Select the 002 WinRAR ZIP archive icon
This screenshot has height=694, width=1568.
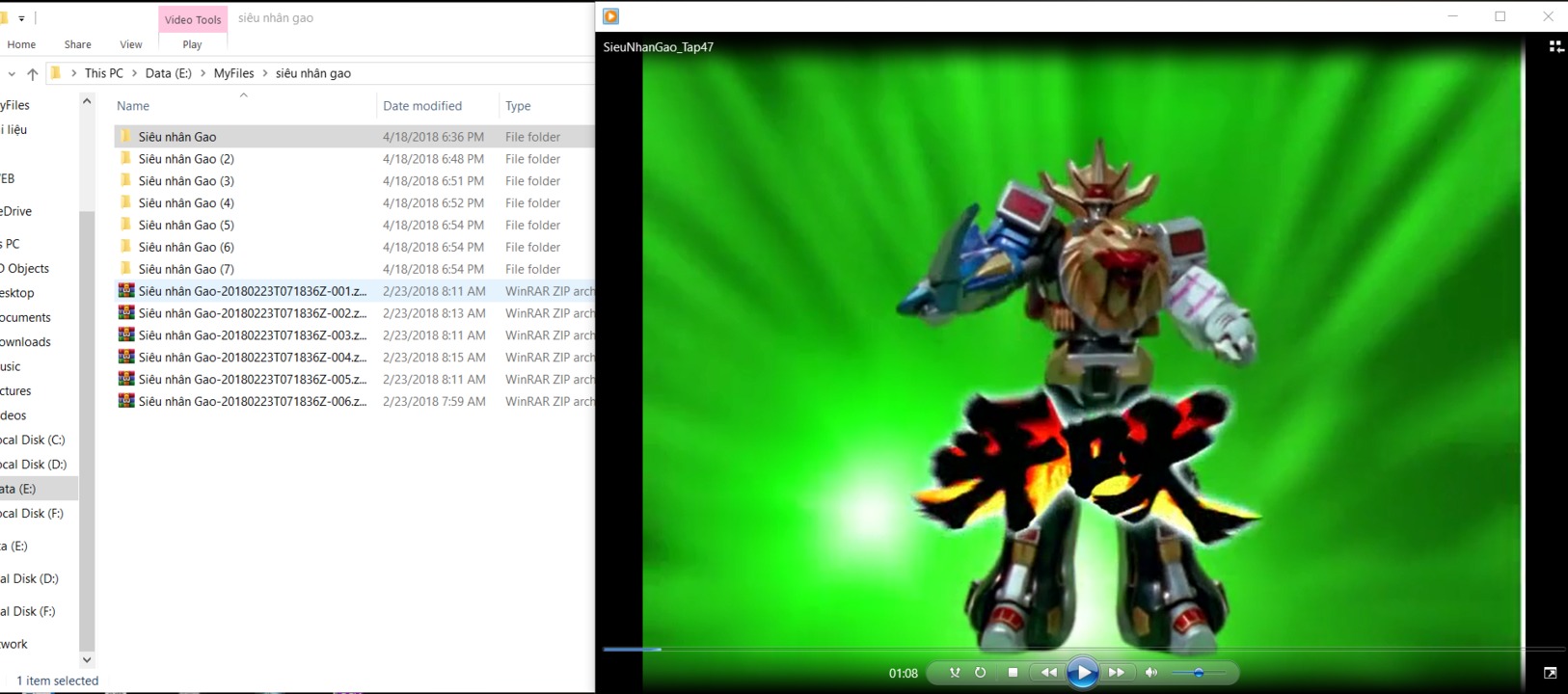coord(126,312)
